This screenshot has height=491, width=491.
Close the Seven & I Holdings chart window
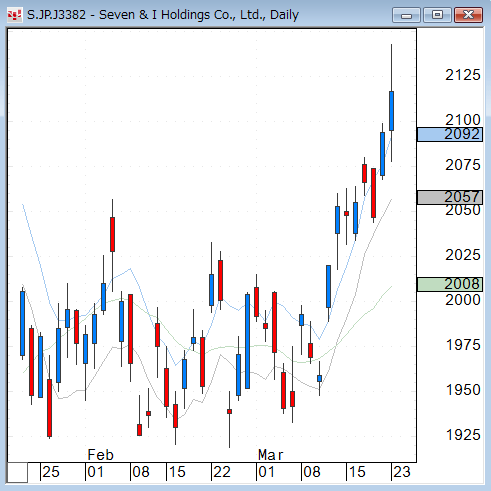[x=468, y=15]
